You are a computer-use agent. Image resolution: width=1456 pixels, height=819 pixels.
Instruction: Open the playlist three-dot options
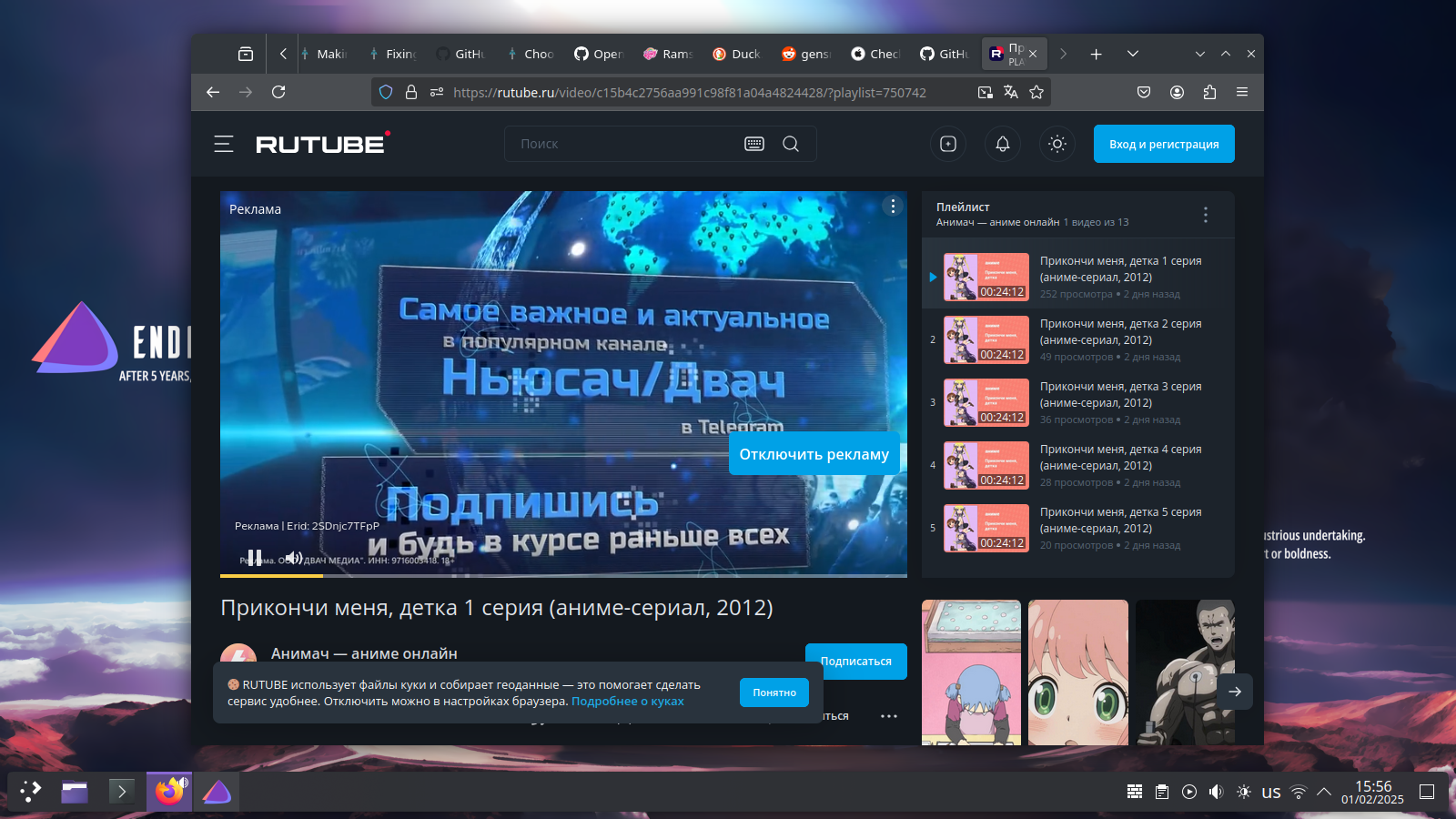[1206, 215]
